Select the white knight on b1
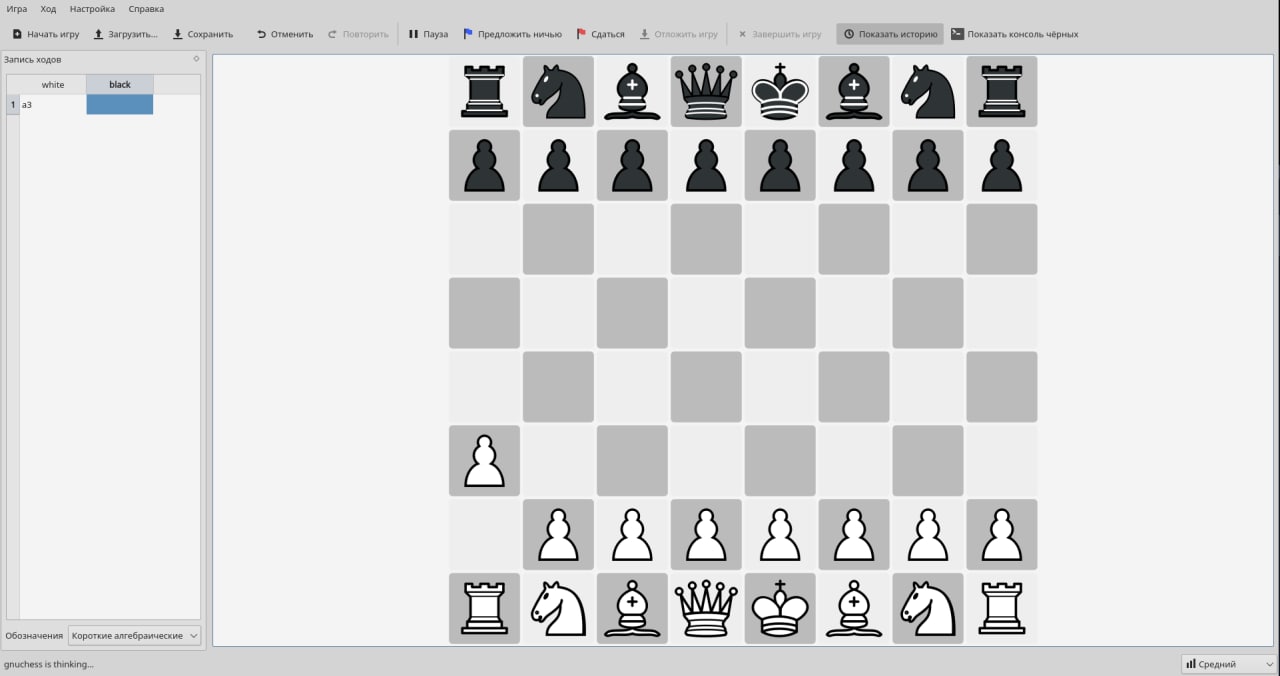The height and width of the screenshot is (676, 1280). pyautogui.click(x=558, y=609)
